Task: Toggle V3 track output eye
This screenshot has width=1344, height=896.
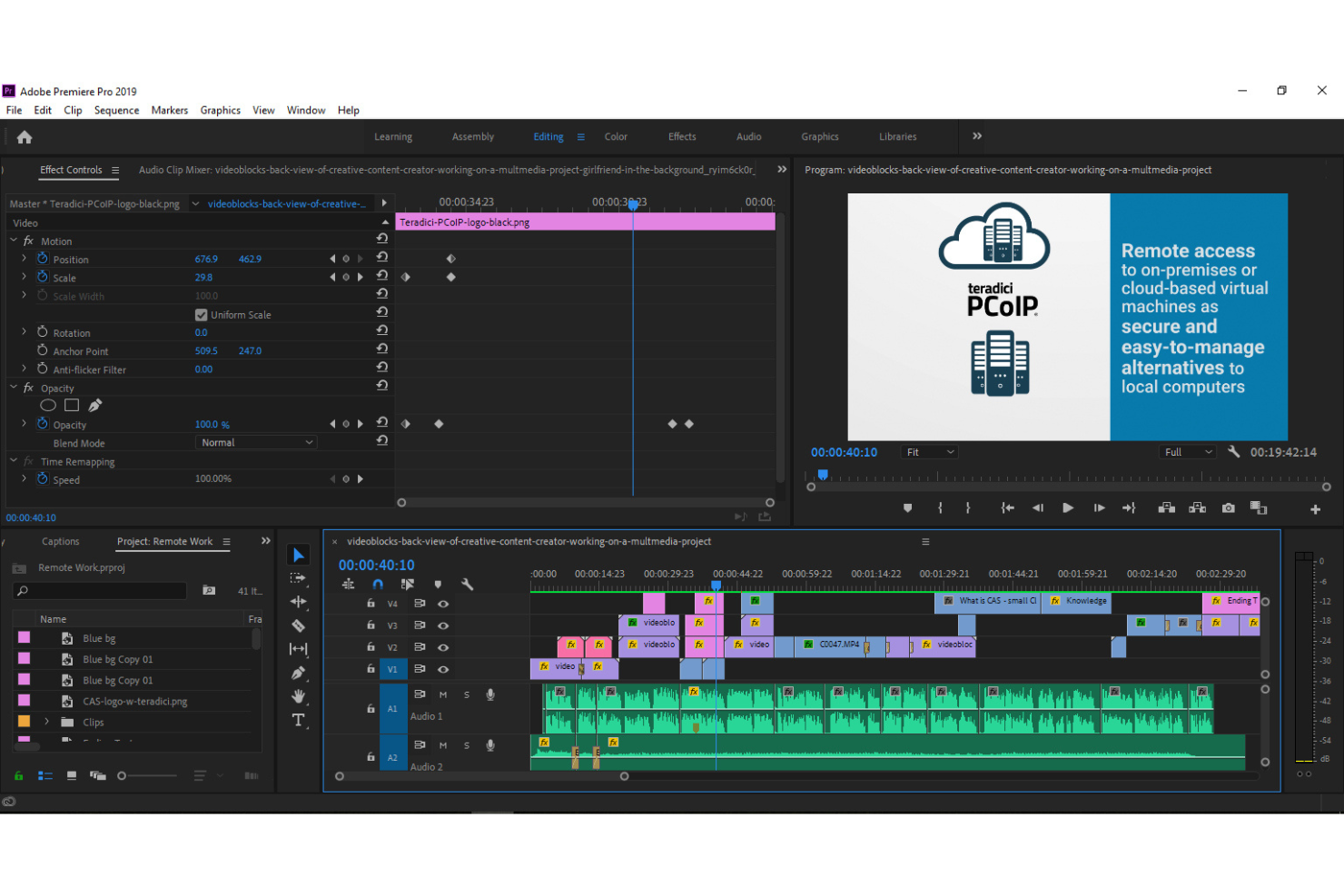Action: click(x=443, y=625)
